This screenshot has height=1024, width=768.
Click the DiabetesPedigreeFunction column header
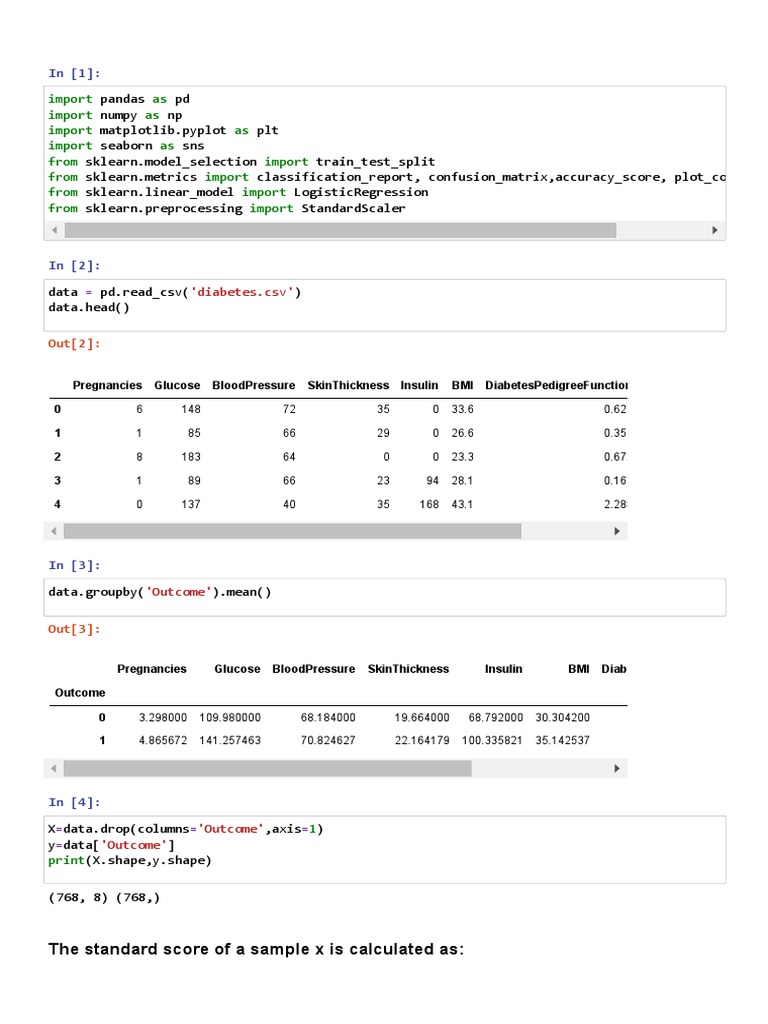point(556,385)
